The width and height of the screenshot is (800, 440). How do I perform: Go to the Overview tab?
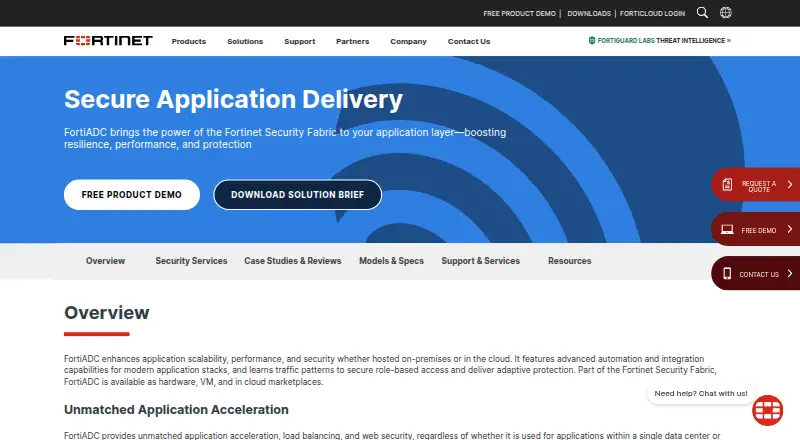105,261
